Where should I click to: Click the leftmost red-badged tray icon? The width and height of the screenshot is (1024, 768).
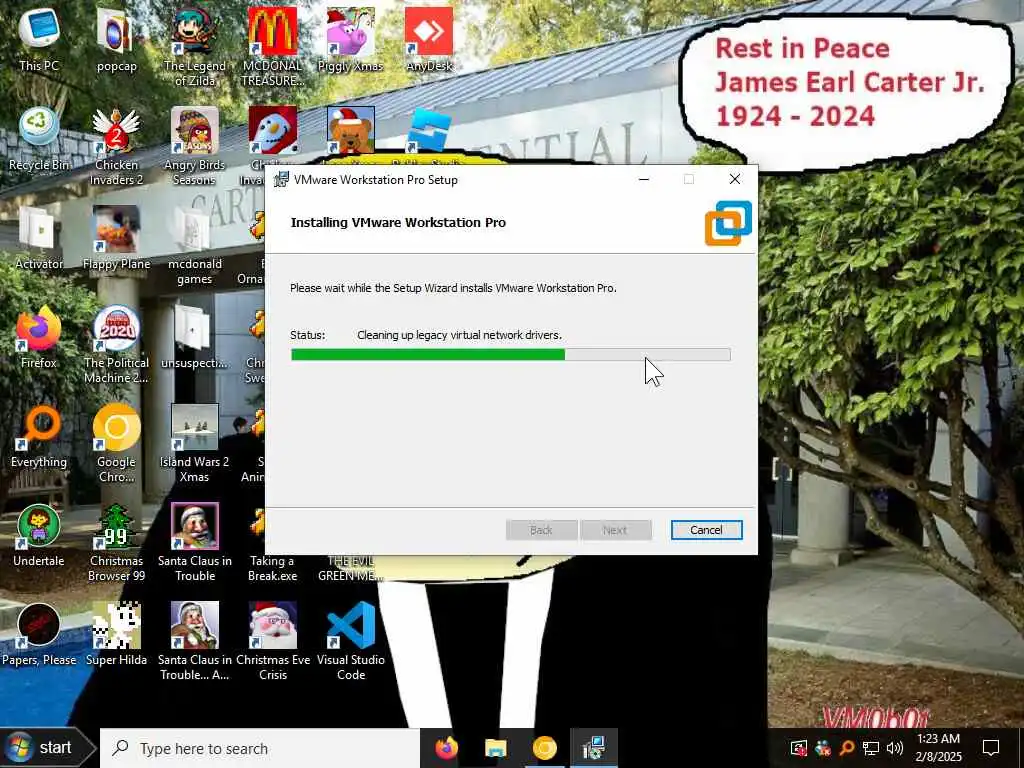click(799, 748)
